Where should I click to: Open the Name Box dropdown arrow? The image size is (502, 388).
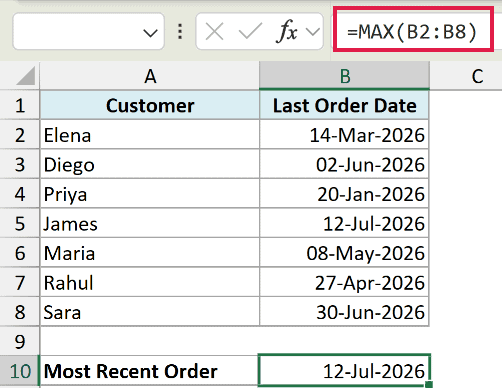[150, 33]
